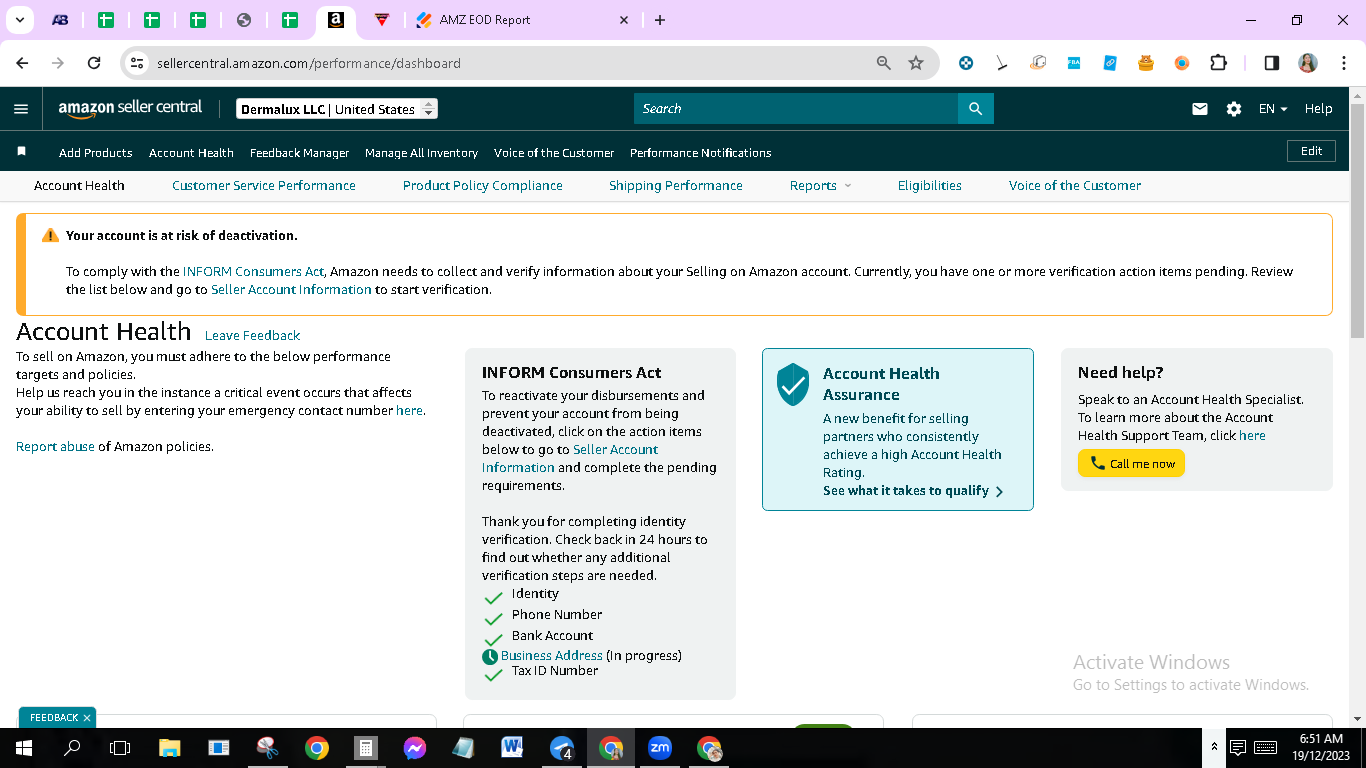This screenshot has width=1366, height=768.
Task: Open the Chrome Extensions puzzle icon
Action: click(1218, 63)
